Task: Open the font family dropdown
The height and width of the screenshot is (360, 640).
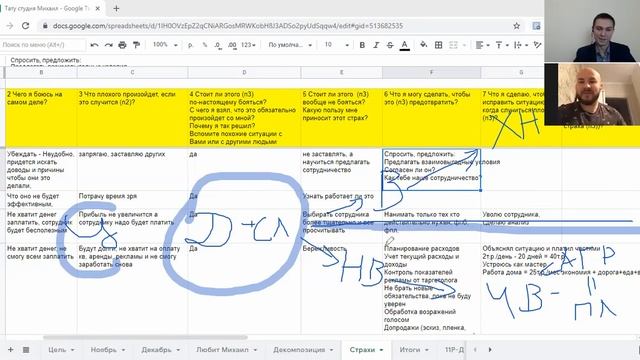Action: tap(290, 45)
